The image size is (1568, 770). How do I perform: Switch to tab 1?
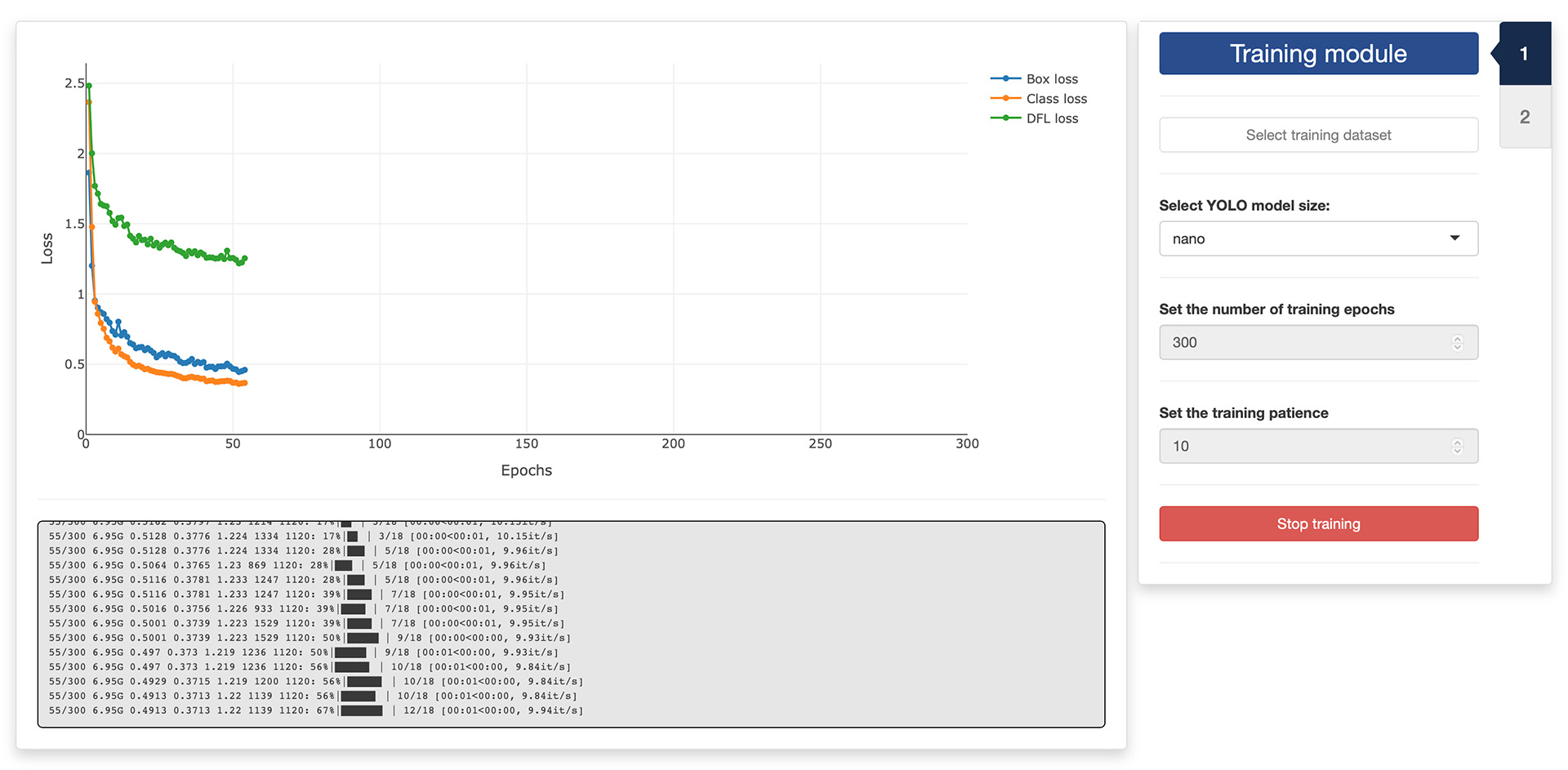(x=1525, y=54)
